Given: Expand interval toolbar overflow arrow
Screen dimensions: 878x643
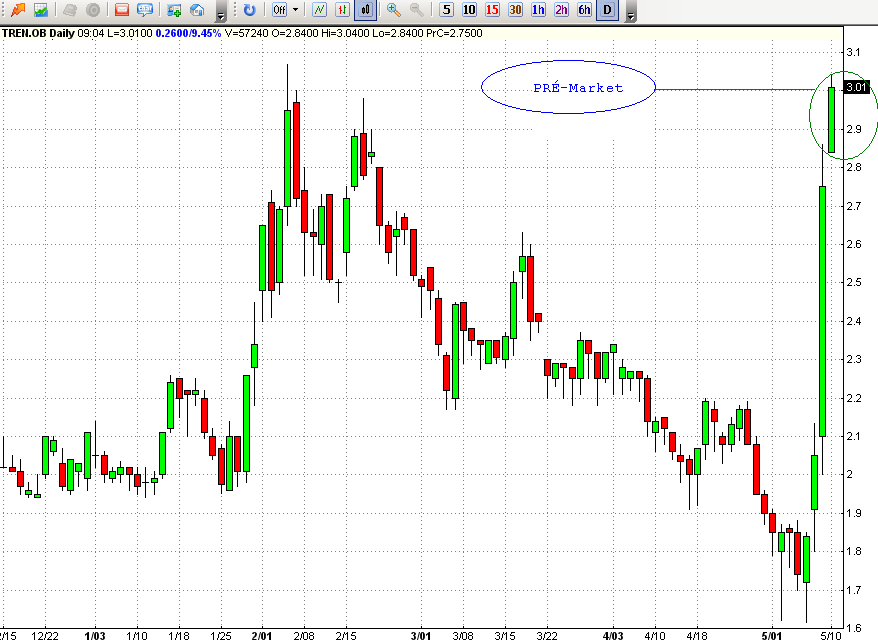Looking at the screenshot, I should pyautogui.click(x=631, y=12).
